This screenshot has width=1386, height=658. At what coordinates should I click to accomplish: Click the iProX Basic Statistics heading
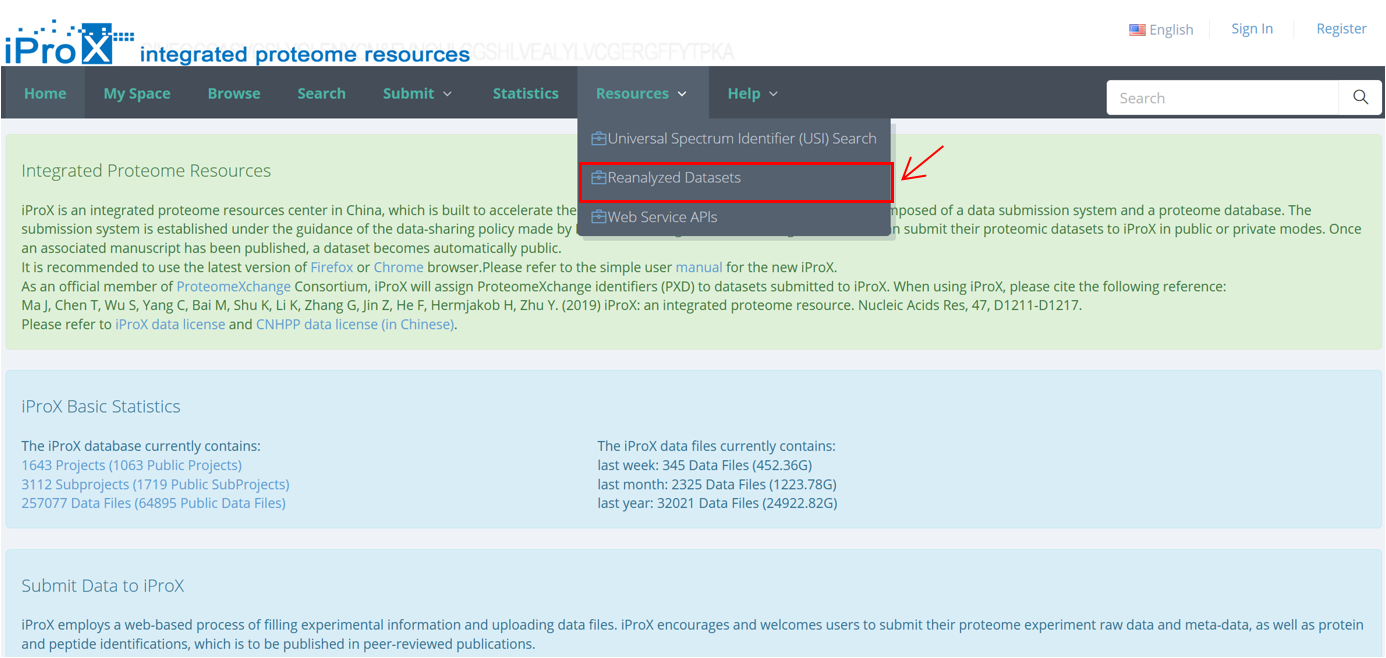click(x=101, y=407)
